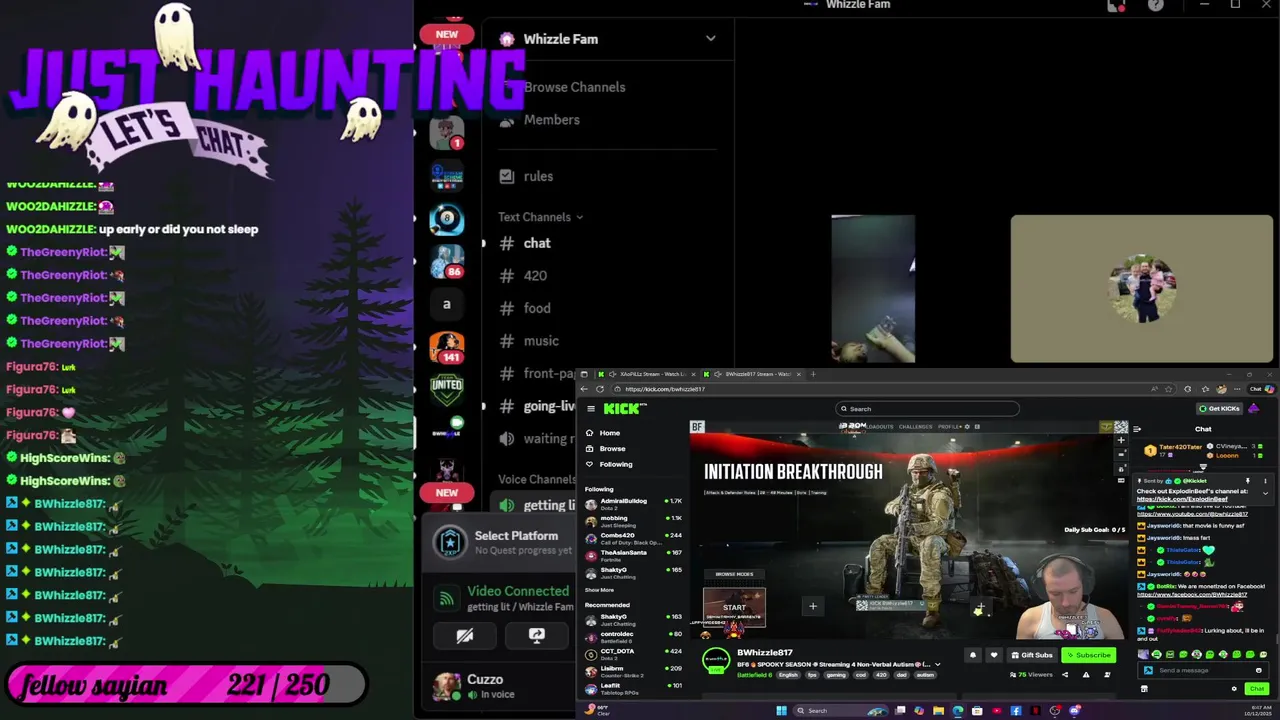Select the Discord call camera video tile
The height and width of the screenshot is (720, 1280).
(x=873, y=288)
